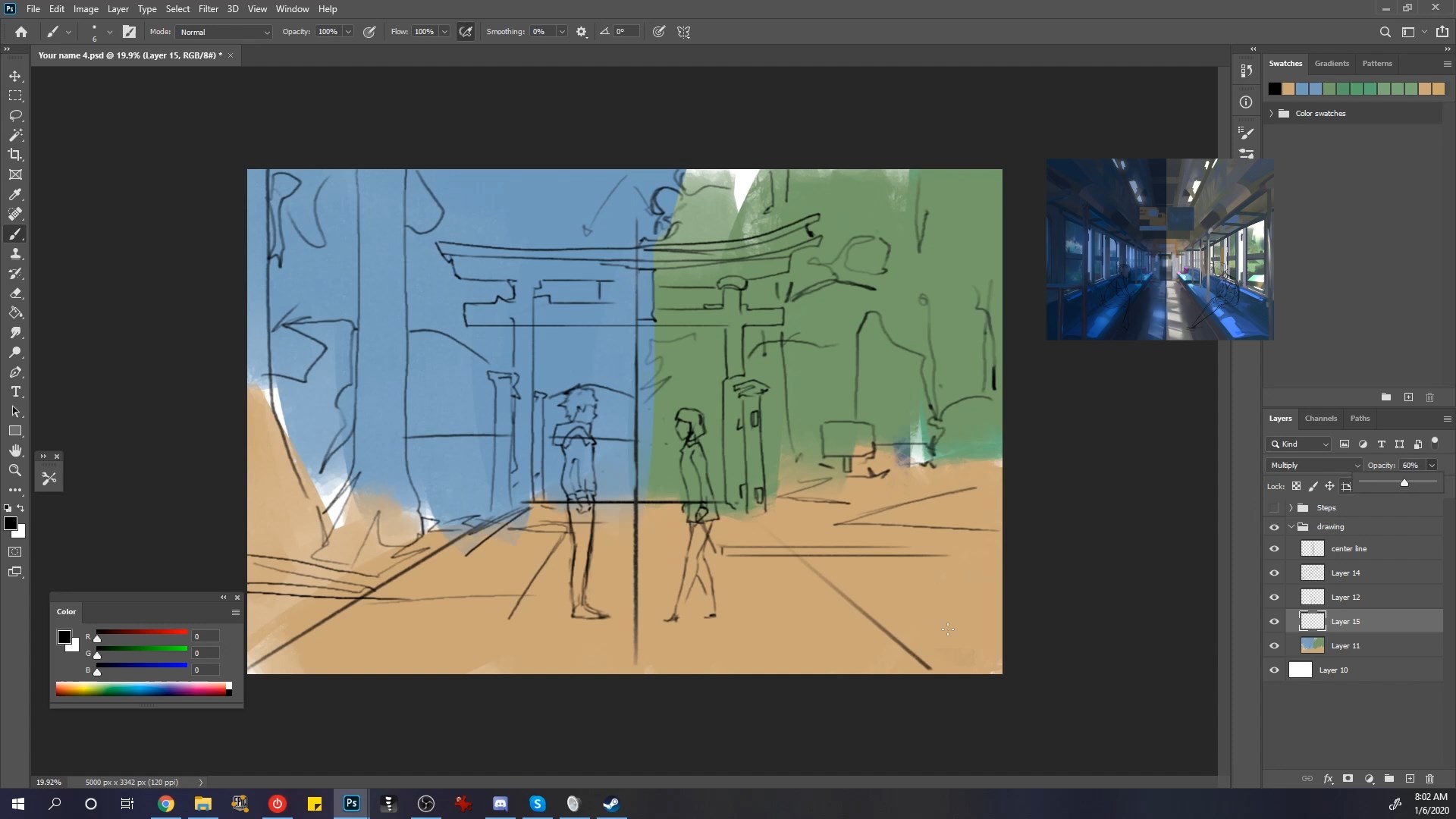This screenshot has width=1456, height=819.
Task: Open brush smoothing options gear
Action: pos(582,32)
